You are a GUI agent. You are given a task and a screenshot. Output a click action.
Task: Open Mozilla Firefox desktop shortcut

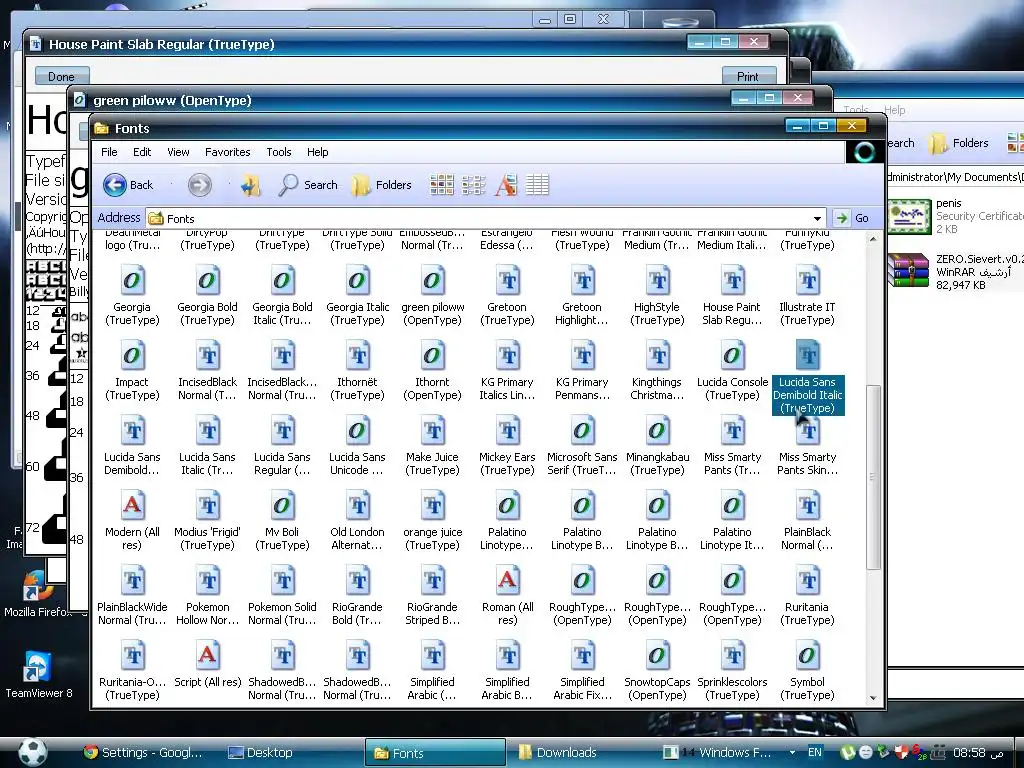[39, 594]
